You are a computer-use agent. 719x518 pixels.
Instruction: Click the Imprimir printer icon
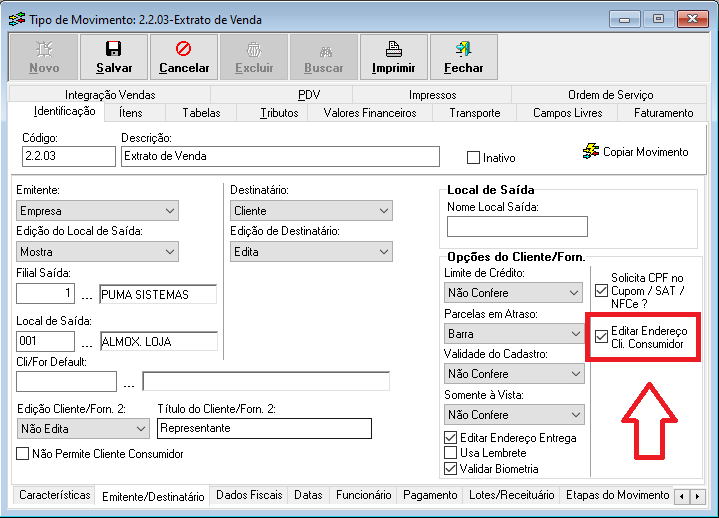tap(393, 48)
